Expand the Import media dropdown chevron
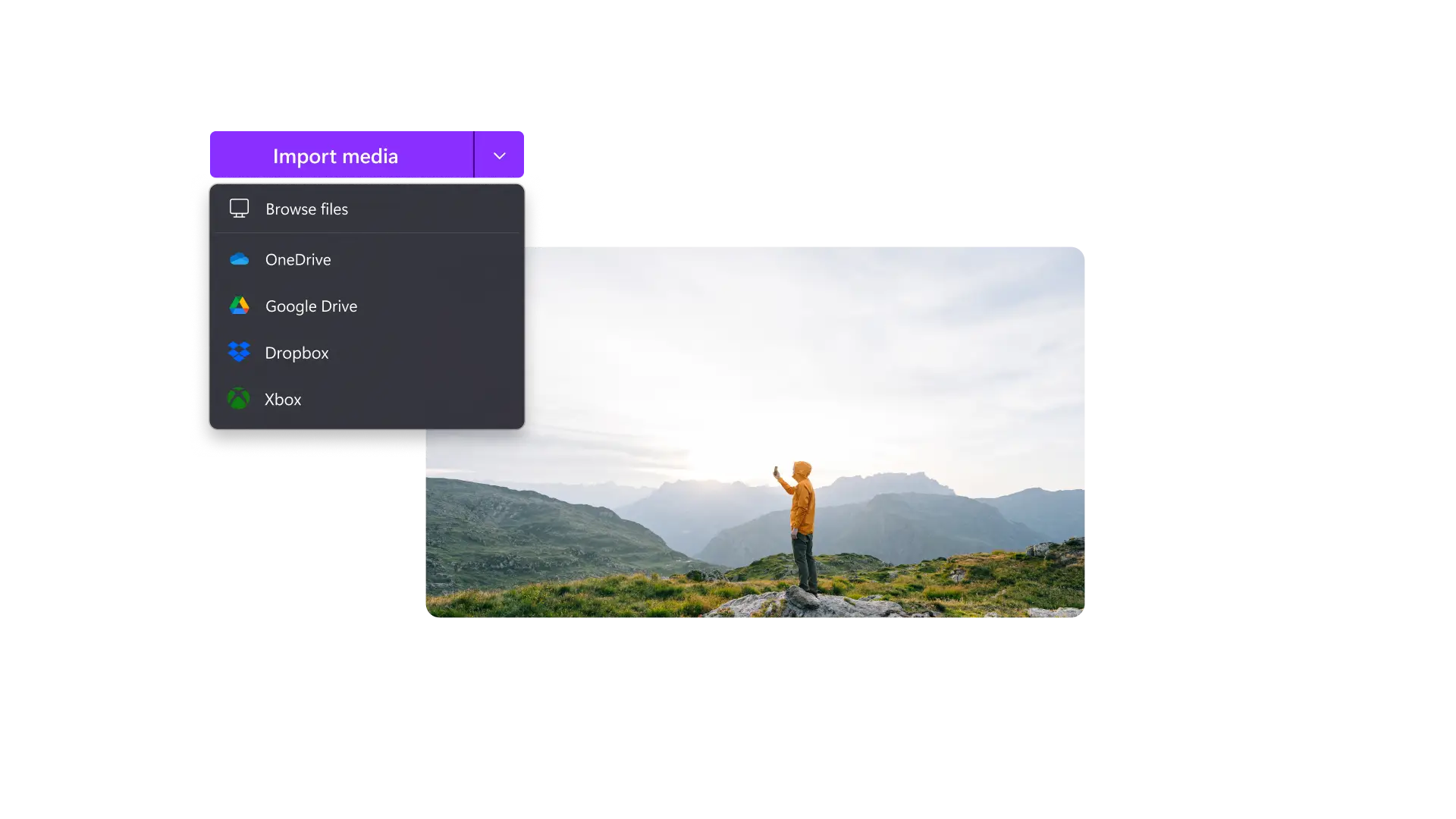 click(499, 155)
